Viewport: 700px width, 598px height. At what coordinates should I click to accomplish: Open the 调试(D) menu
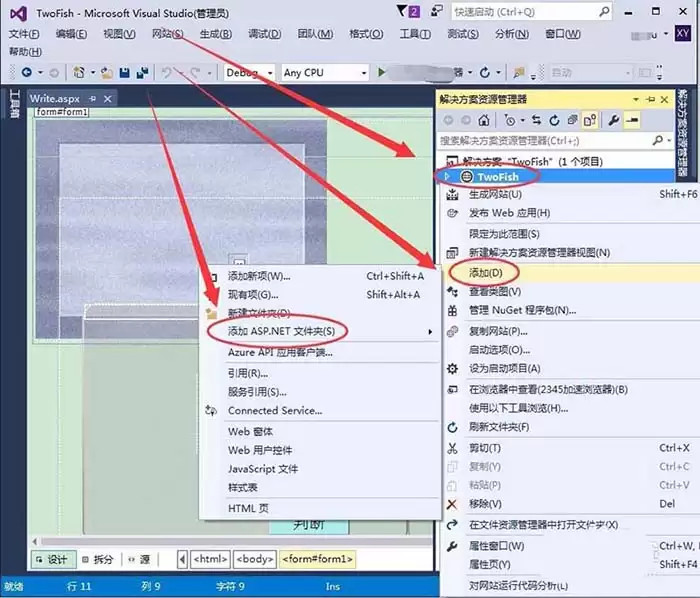click(x=264, y=33)
